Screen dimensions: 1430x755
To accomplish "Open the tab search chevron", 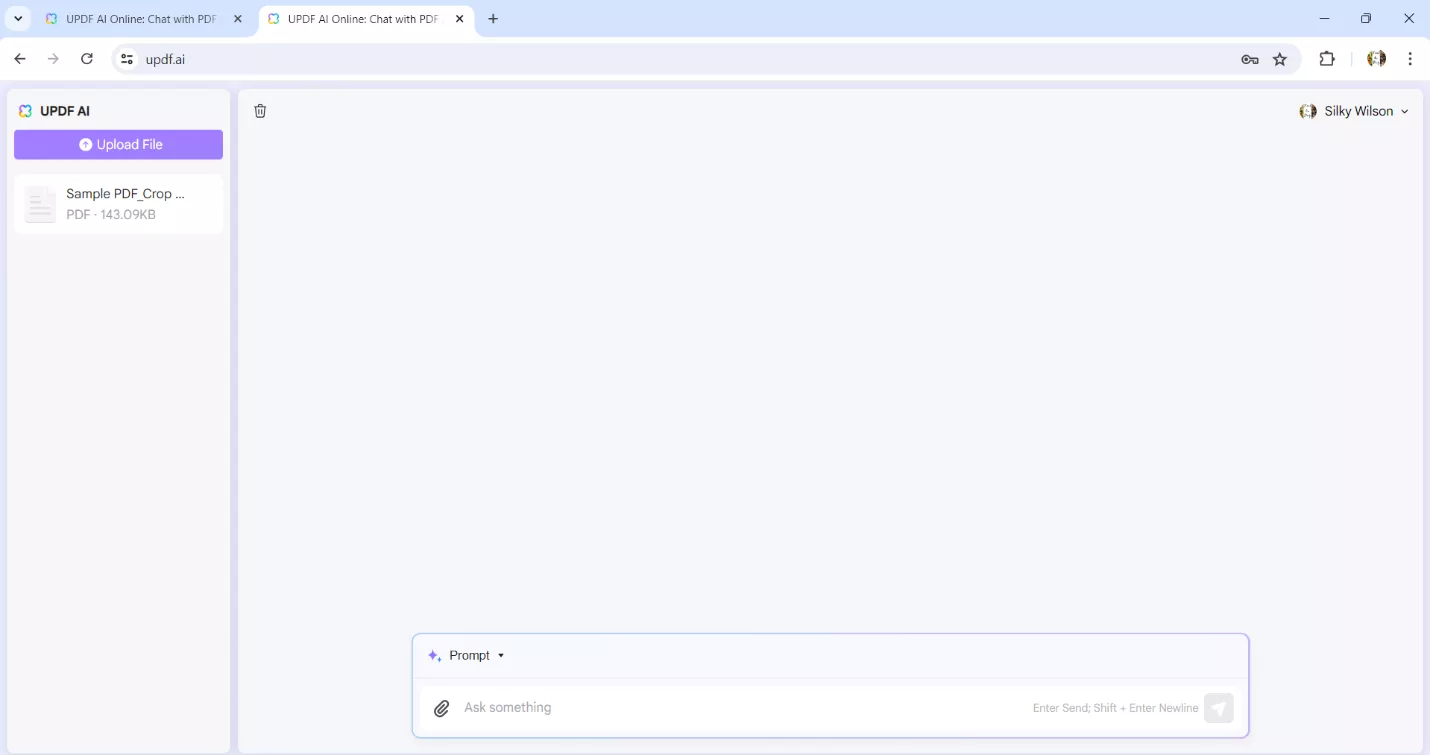I will (17, 18).
